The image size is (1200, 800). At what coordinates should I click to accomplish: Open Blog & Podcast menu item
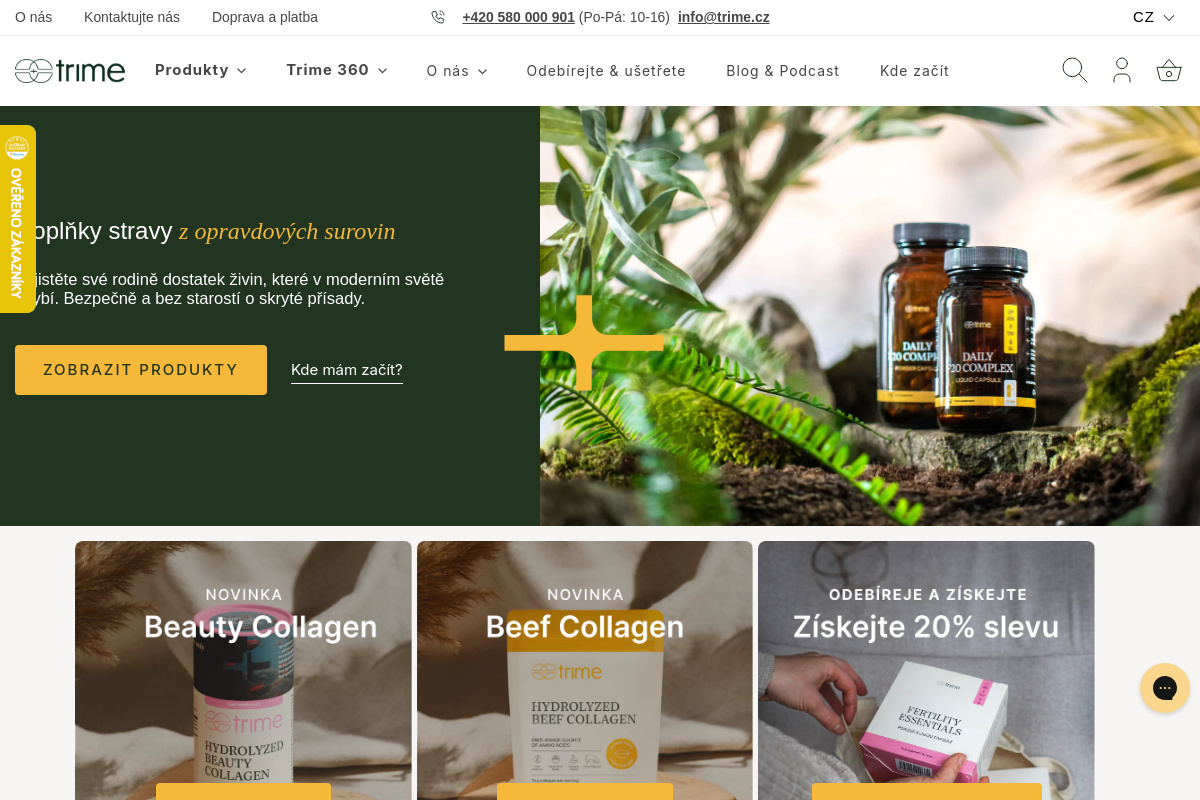pyautogui.click(x=783, y=71)
